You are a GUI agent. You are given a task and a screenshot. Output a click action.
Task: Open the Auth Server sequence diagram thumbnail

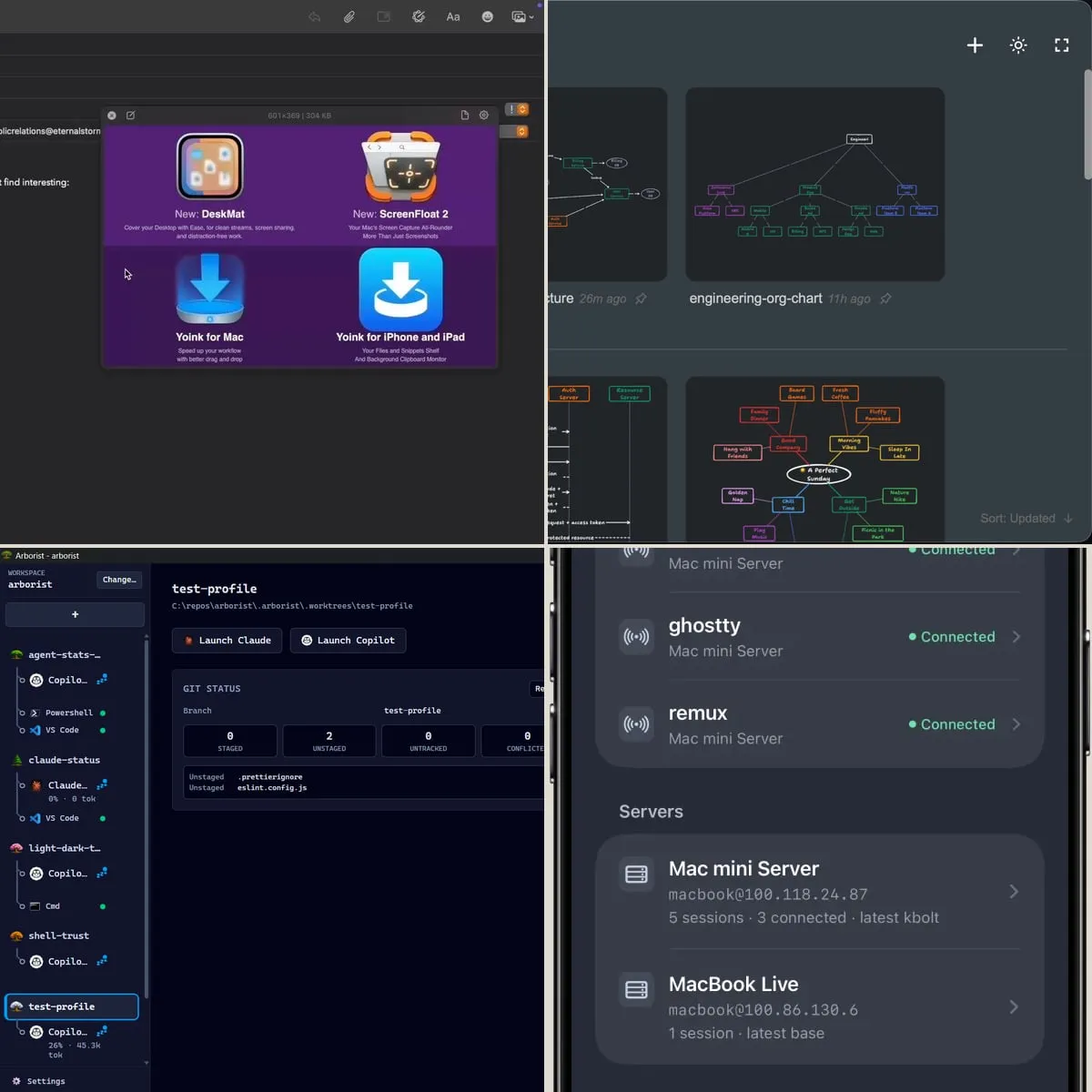point(607,460)
